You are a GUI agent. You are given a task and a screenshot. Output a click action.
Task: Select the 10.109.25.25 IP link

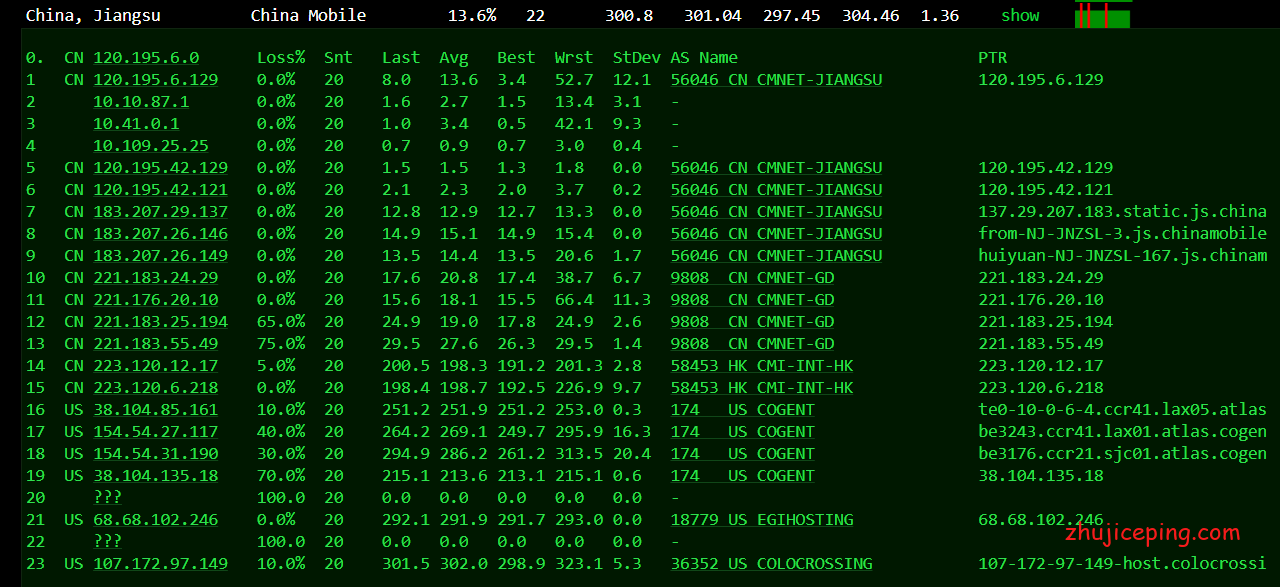click(150, 146)
